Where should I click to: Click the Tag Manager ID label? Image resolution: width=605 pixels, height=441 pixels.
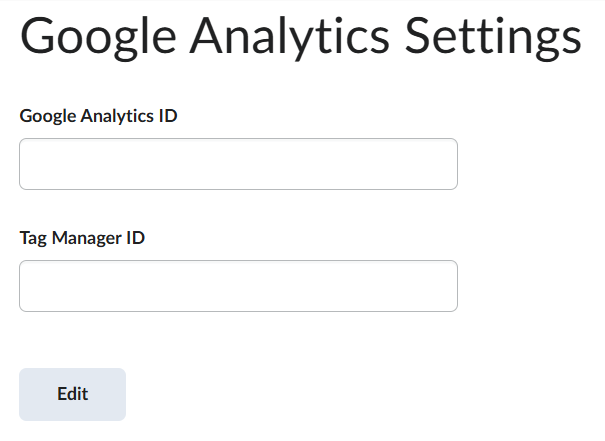pos(82,238)
